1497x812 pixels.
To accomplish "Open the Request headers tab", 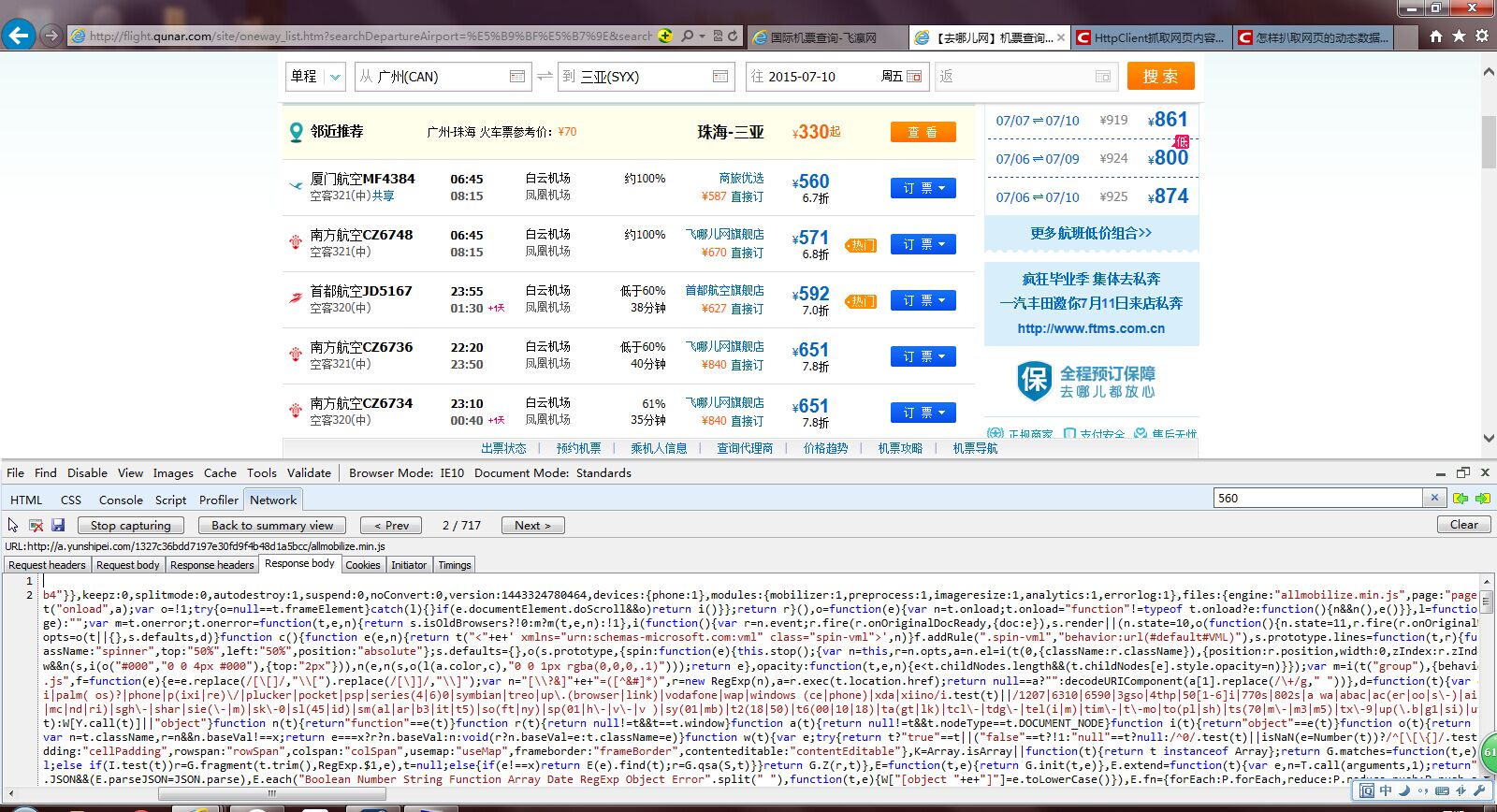I will point(47,565).
